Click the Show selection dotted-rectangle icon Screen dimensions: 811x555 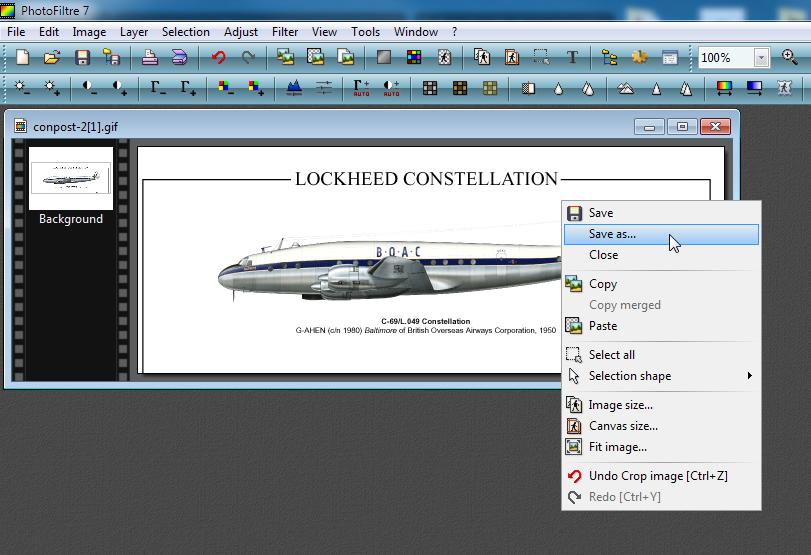click(x=542, y=57)
